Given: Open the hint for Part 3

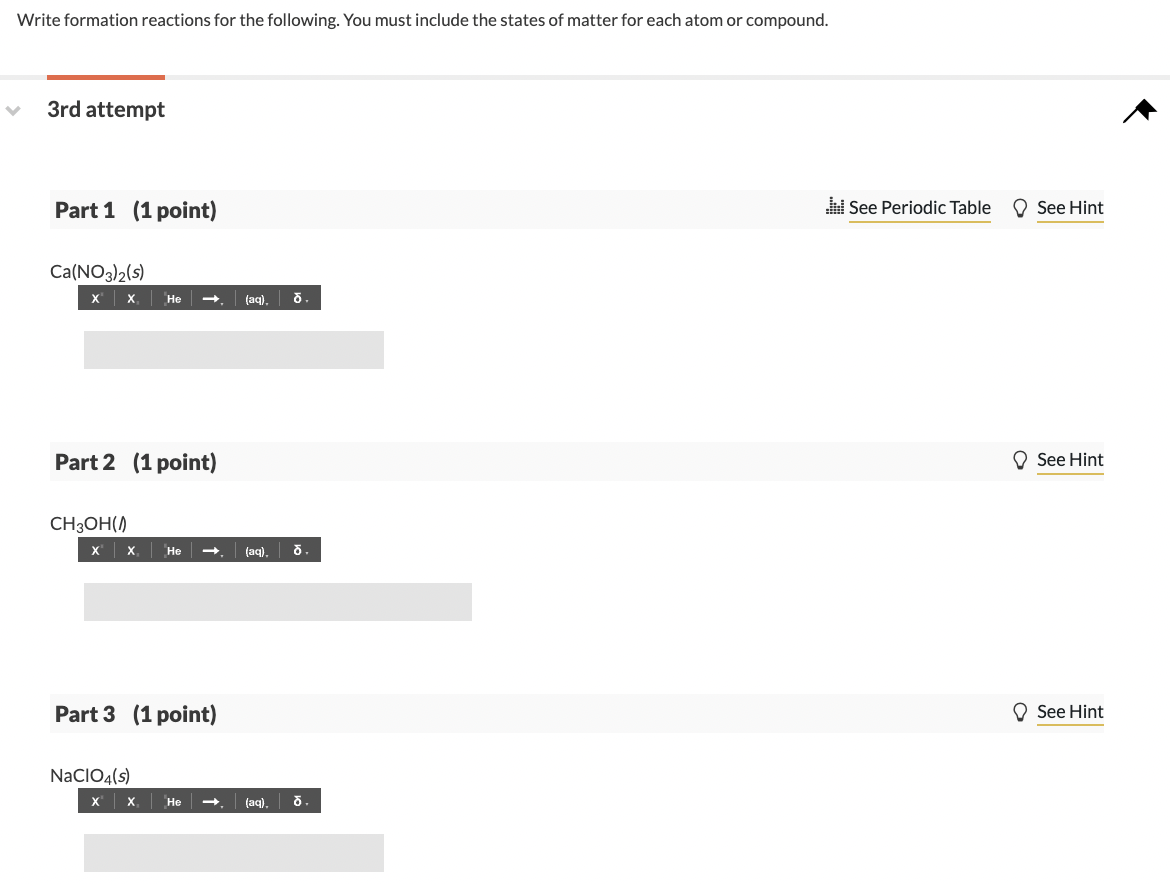Looking at the screenshot, I should [x=1070, y=711].
